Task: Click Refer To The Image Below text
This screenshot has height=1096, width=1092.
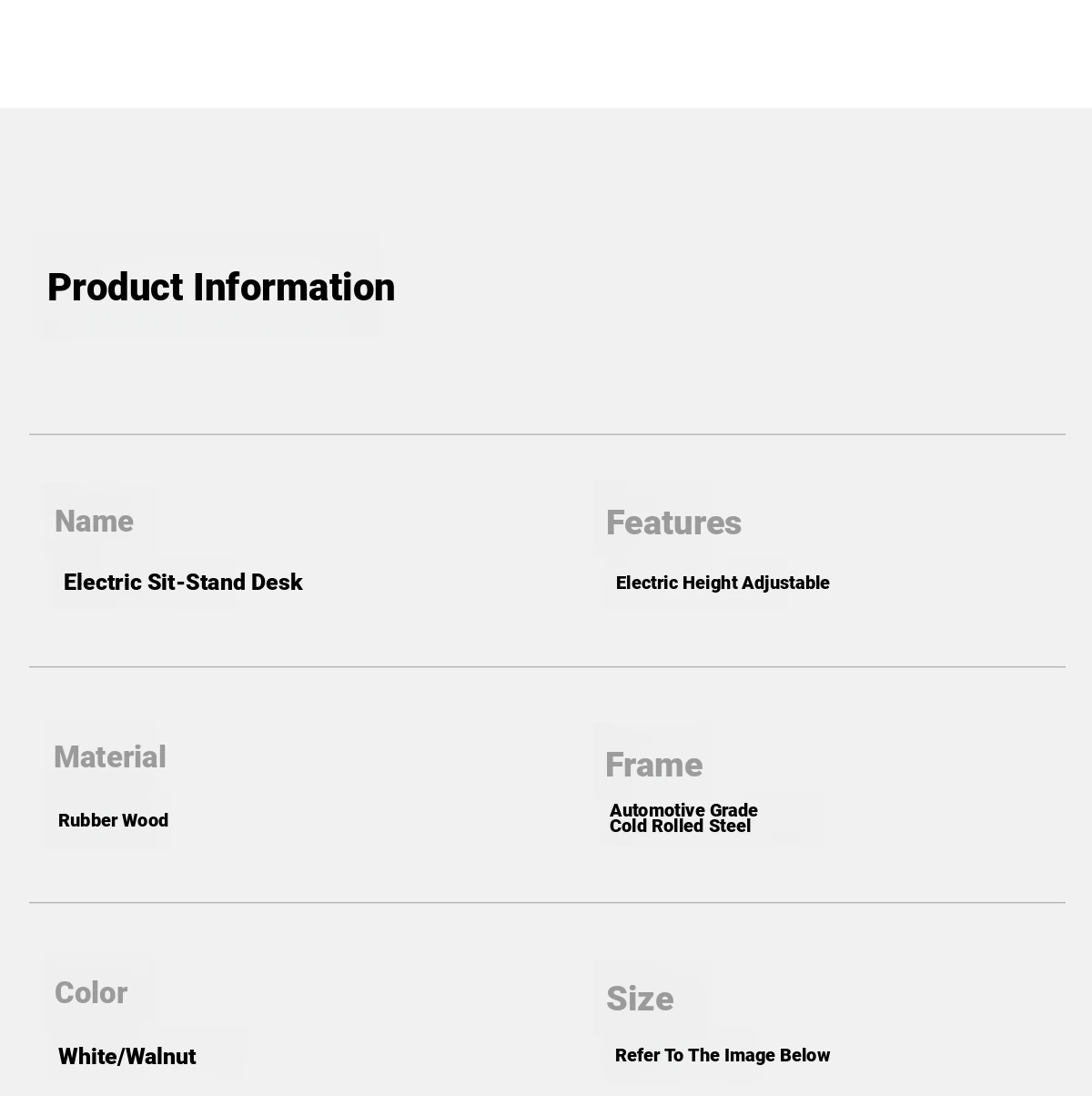Action: (723, 1056)
